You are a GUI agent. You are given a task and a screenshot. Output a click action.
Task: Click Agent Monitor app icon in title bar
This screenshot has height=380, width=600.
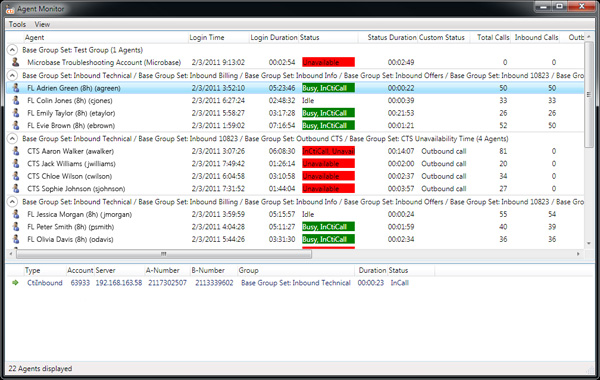10,8
